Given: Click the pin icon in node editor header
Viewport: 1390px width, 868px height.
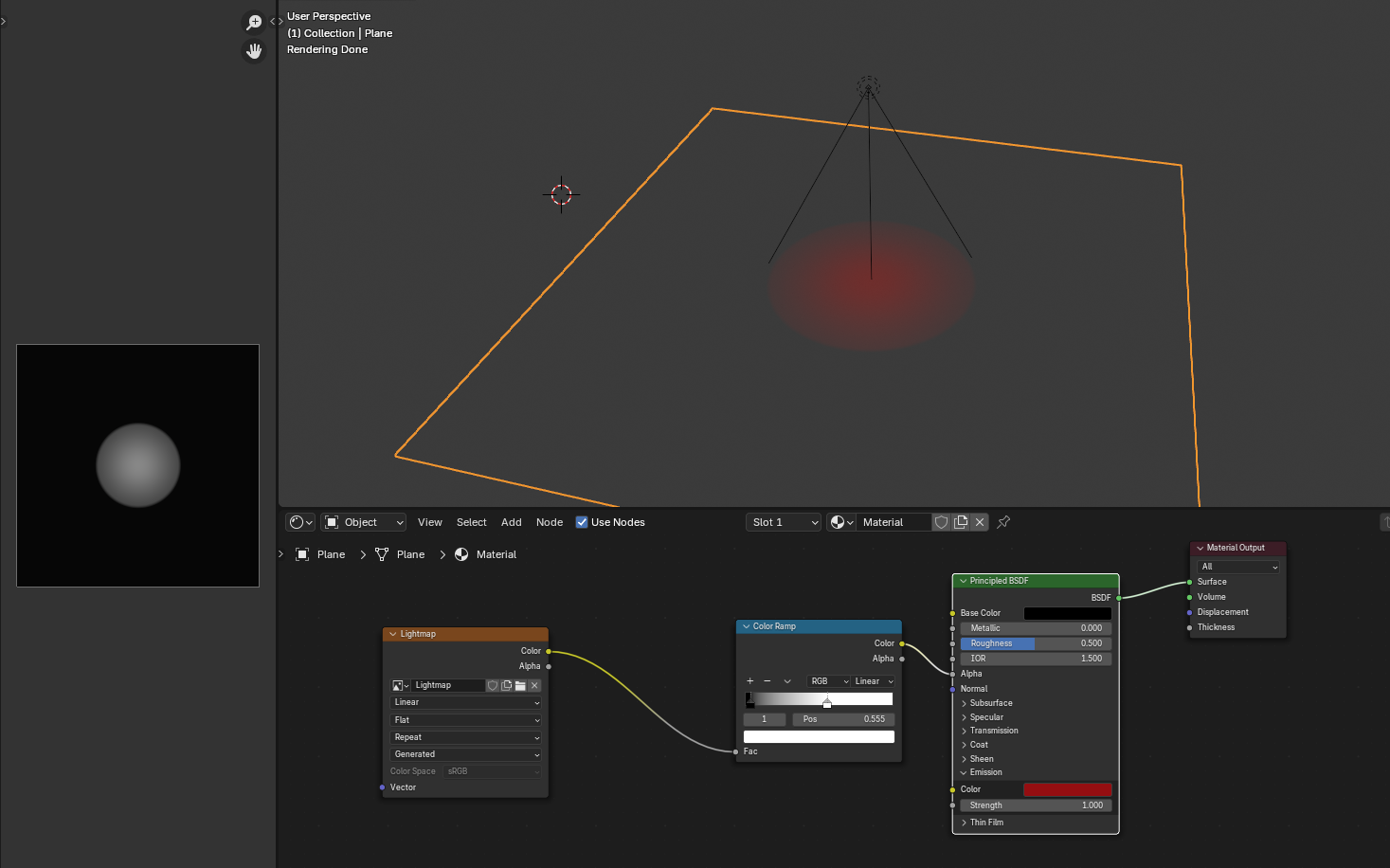Looking at the screenshot, I should tap(1003, 522).
